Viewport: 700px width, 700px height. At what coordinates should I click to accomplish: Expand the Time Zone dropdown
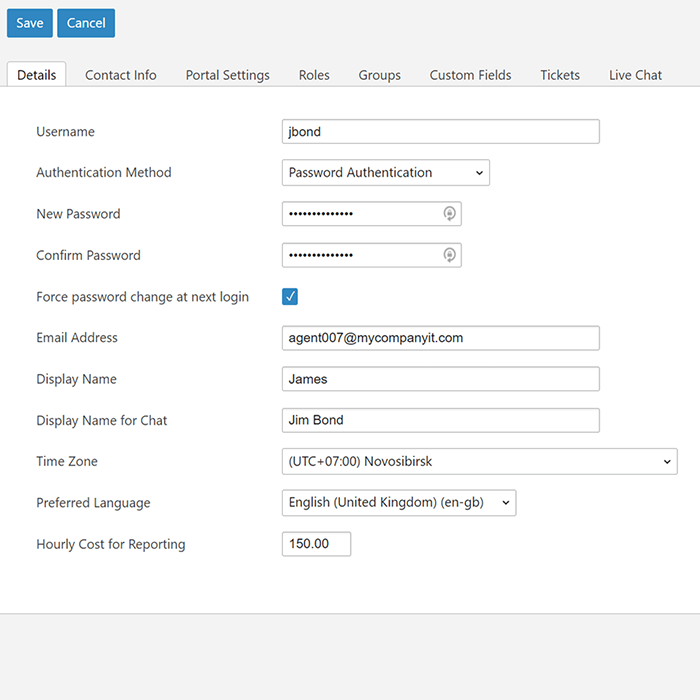(x=479, y=461)
